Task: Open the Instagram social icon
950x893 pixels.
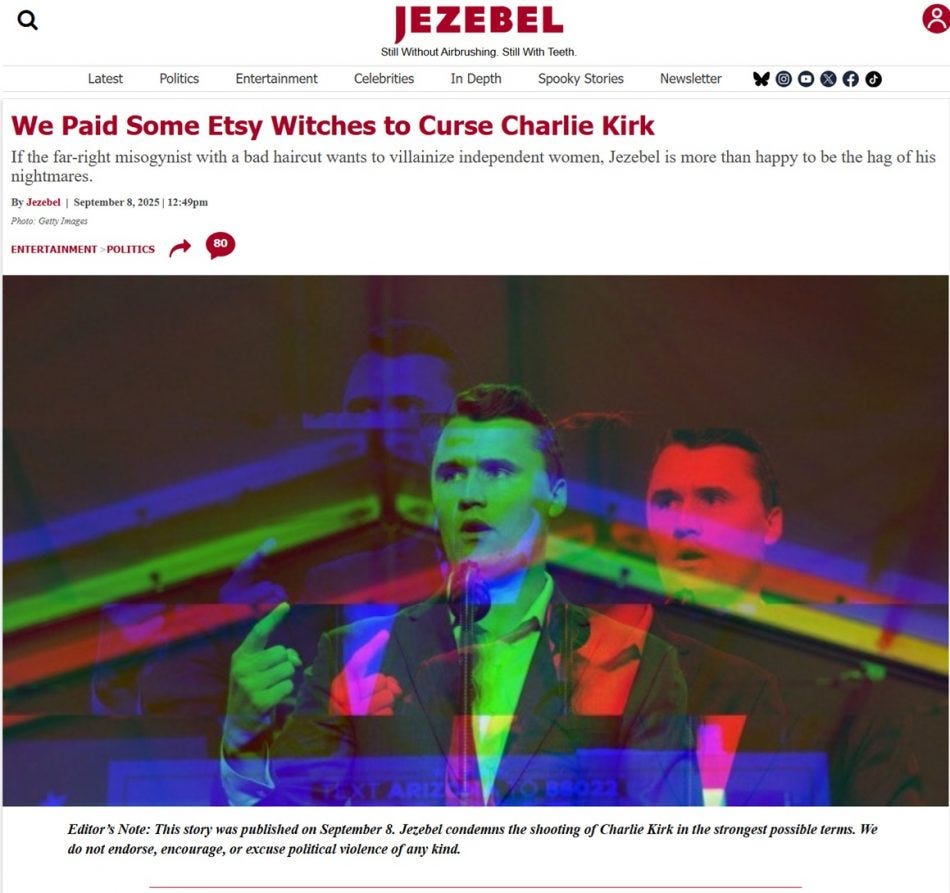Action: 783,79
